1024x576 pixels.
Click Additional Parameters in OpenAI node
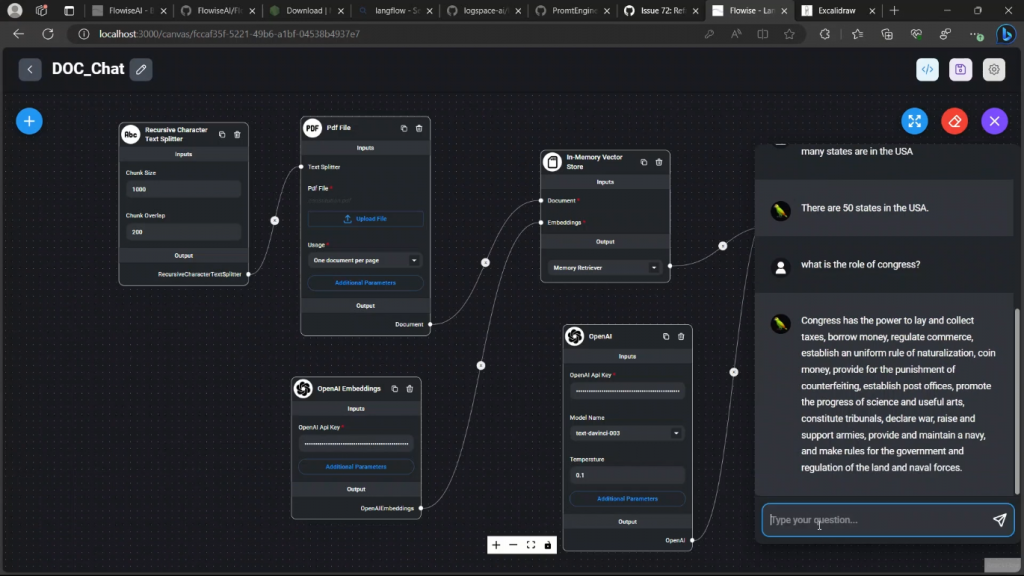click(x=627, y=498)
